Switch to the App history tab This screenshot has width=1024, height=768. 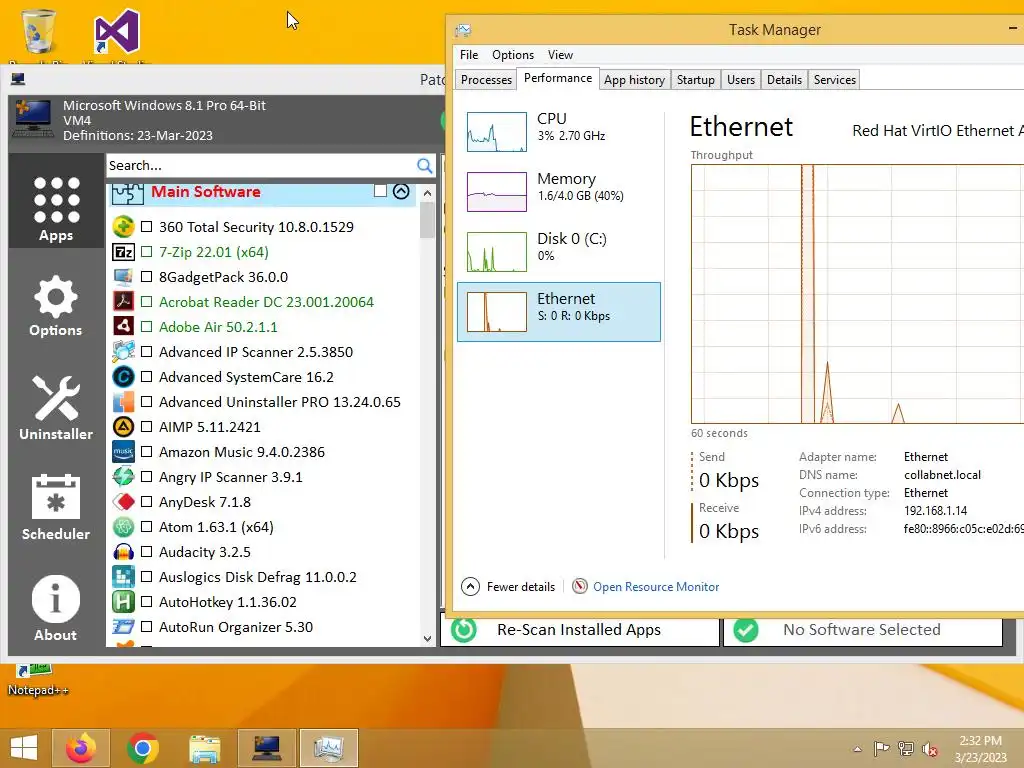point(634,80)
